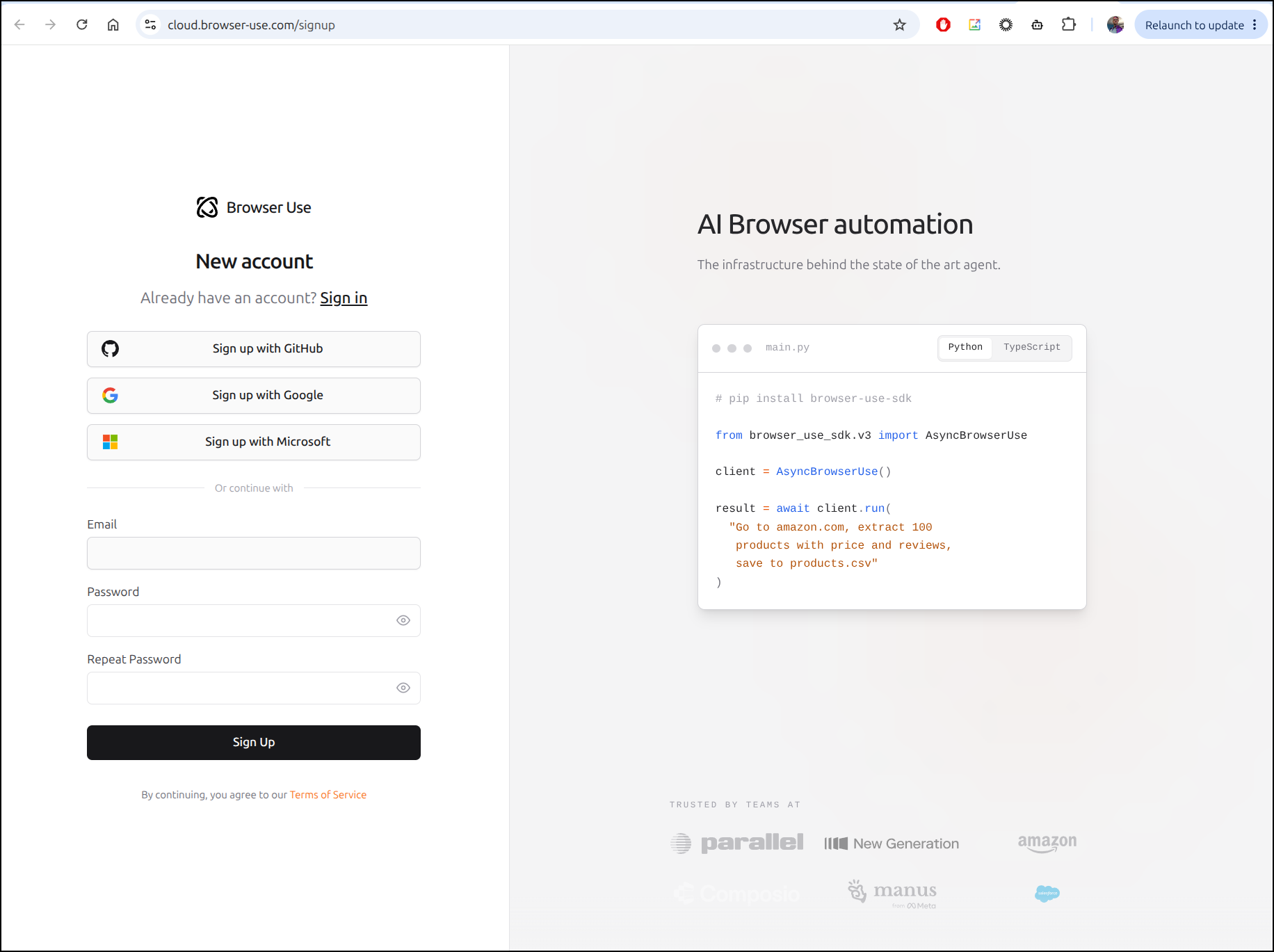Reload the signup page

(82, 25)
